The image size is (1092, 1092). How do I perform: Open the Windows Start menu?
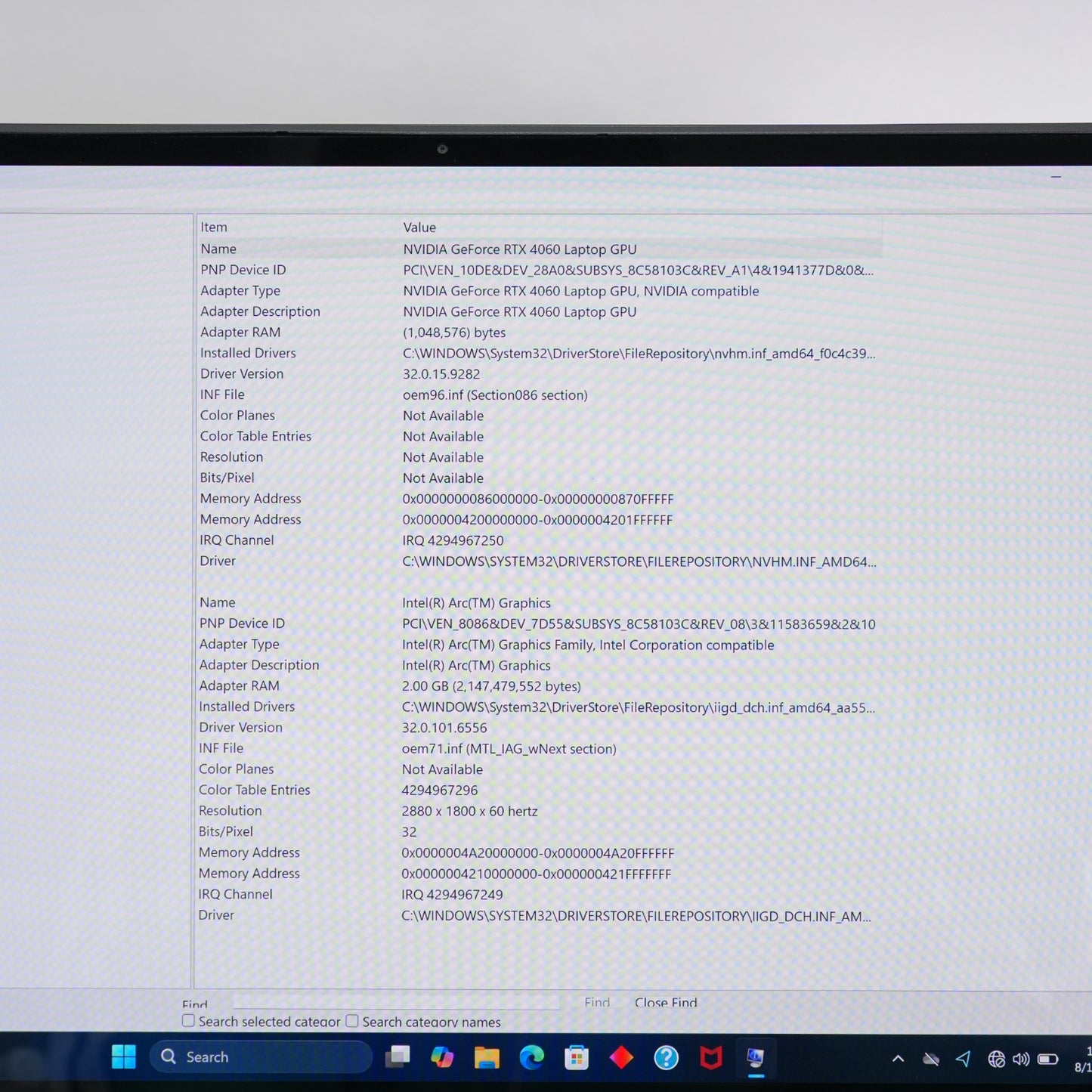(x=123, y=1056)
